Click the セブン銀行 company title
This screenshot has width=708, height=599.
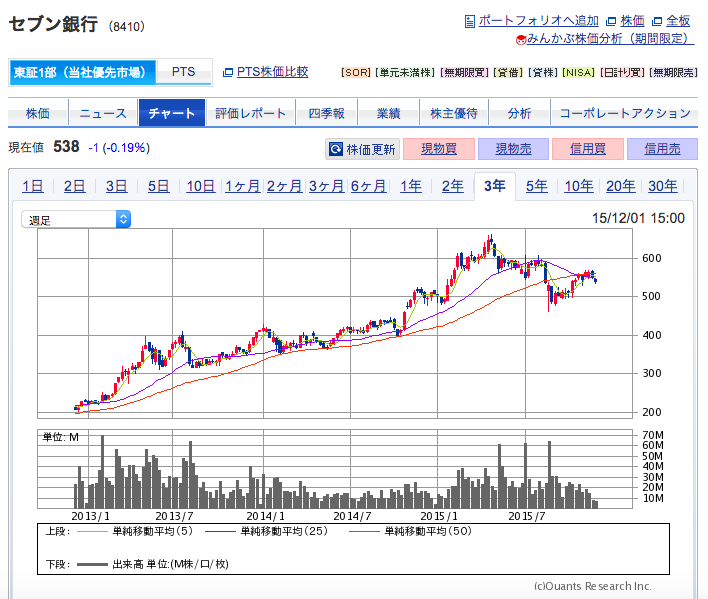click(x=53, y=24)
